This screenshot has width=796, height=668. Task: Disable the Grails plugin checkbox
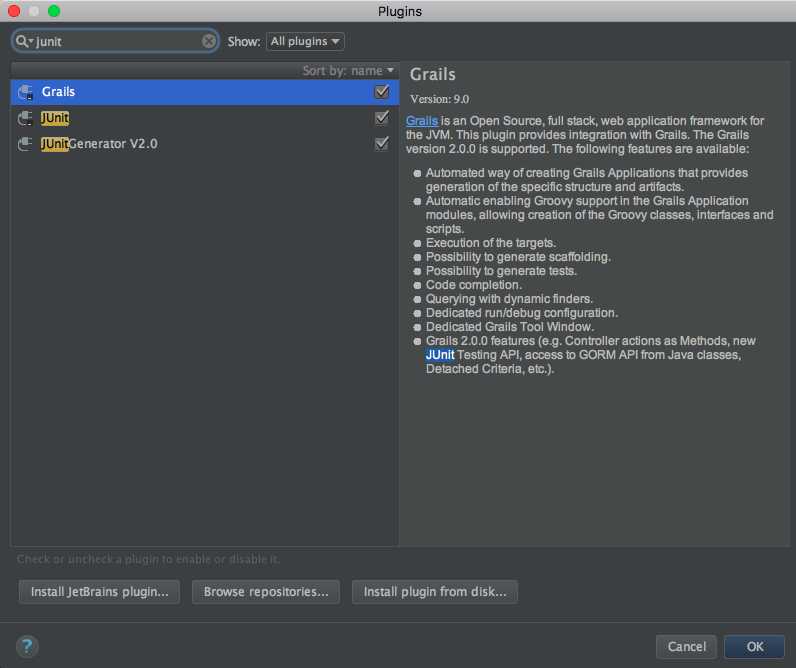coord(381,92)
